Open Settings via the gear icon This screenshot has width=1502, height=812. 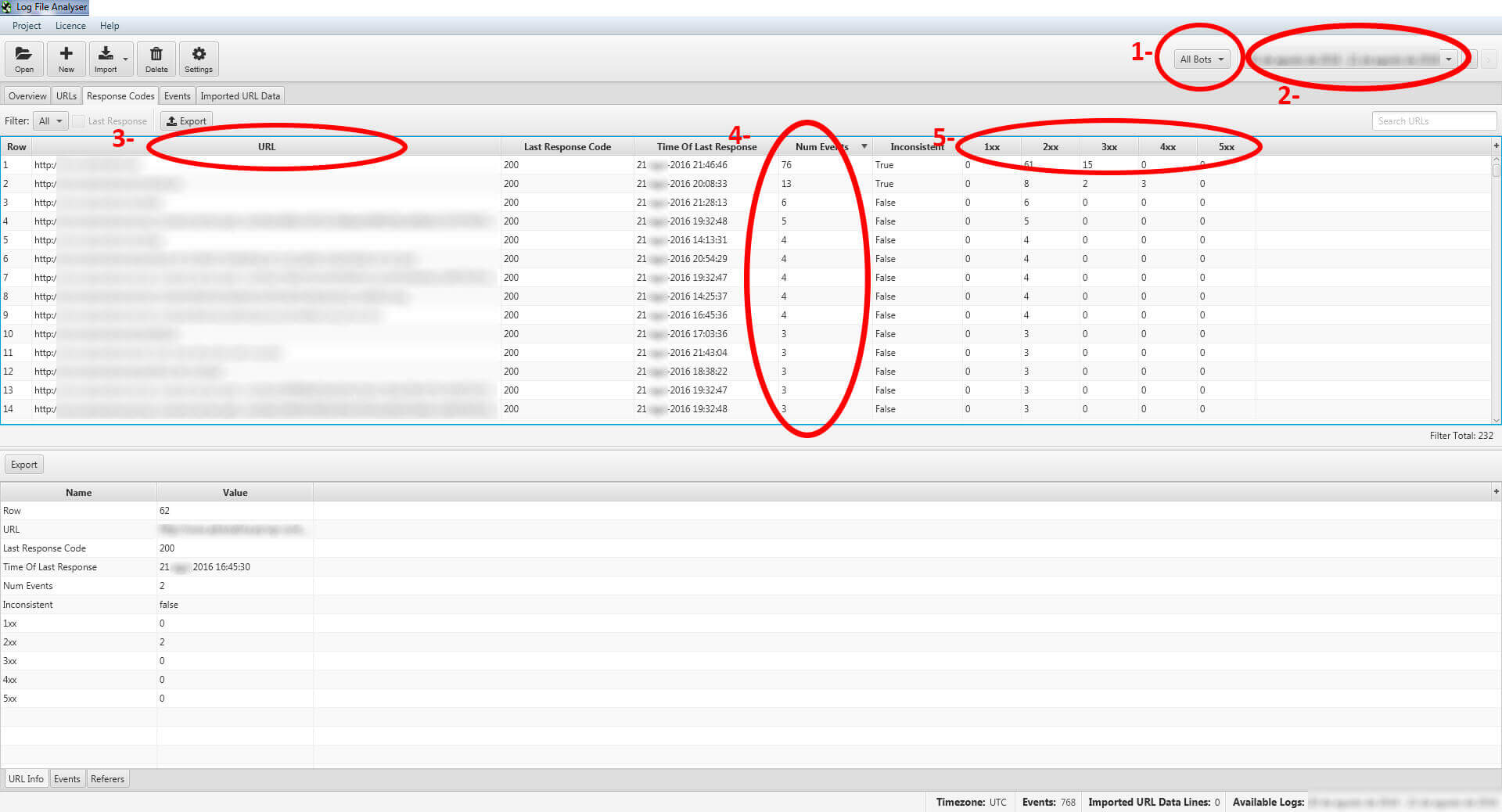click(x=199, y=59)
